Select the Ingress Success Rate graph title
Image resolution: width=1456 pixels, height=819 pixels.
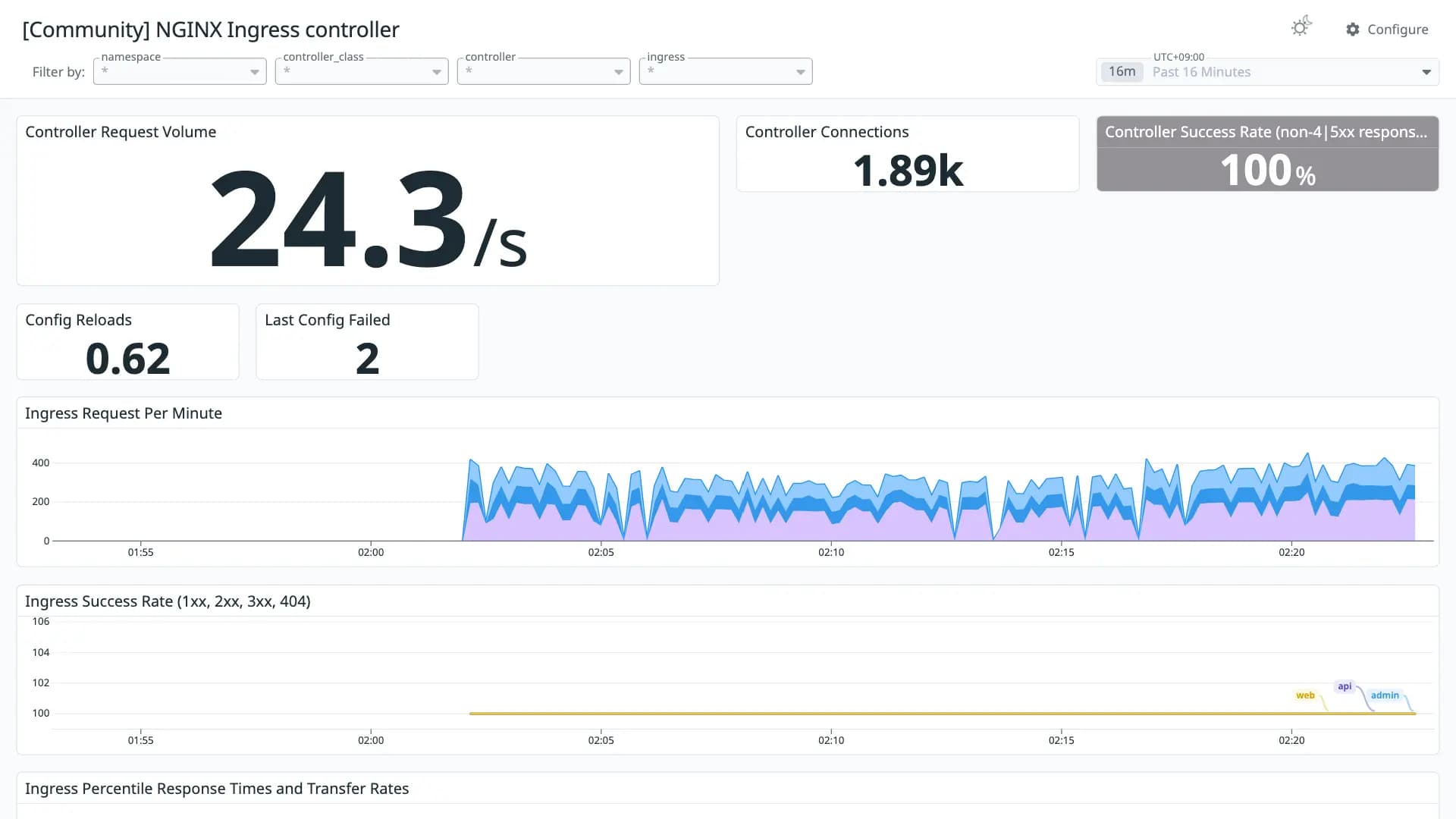click(168, 601)
